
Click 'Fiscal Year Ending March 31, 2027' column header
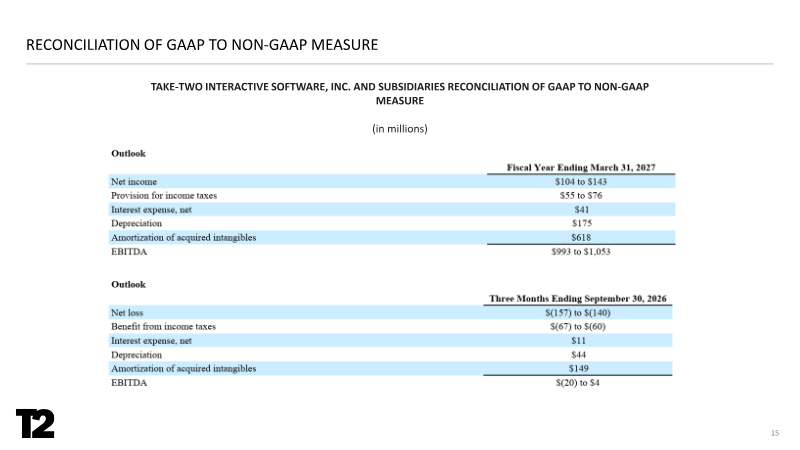point(581,167)
